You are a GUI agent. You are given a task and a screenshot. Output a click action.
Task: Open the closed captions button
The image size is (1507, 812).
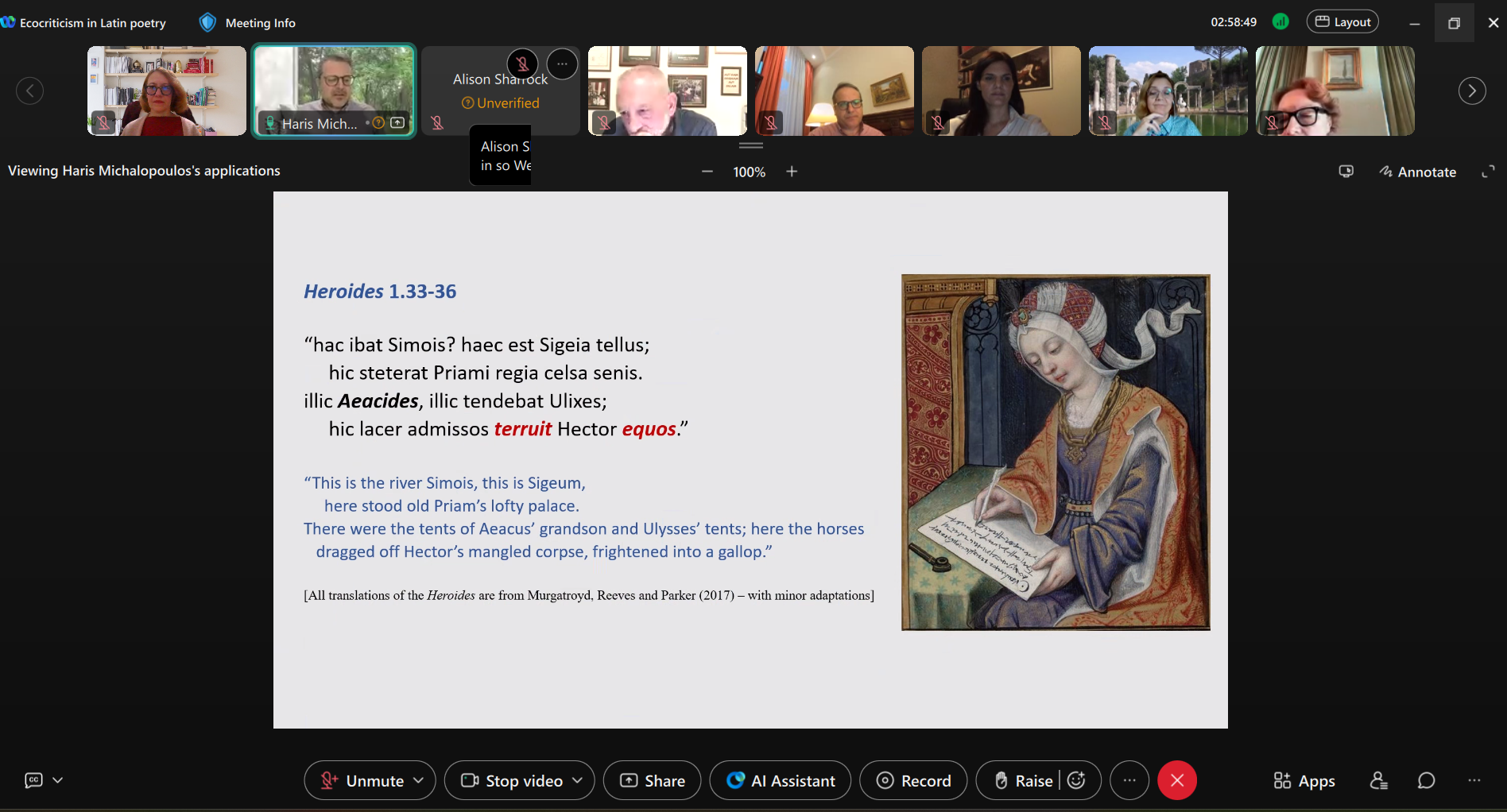pos(33,780)
